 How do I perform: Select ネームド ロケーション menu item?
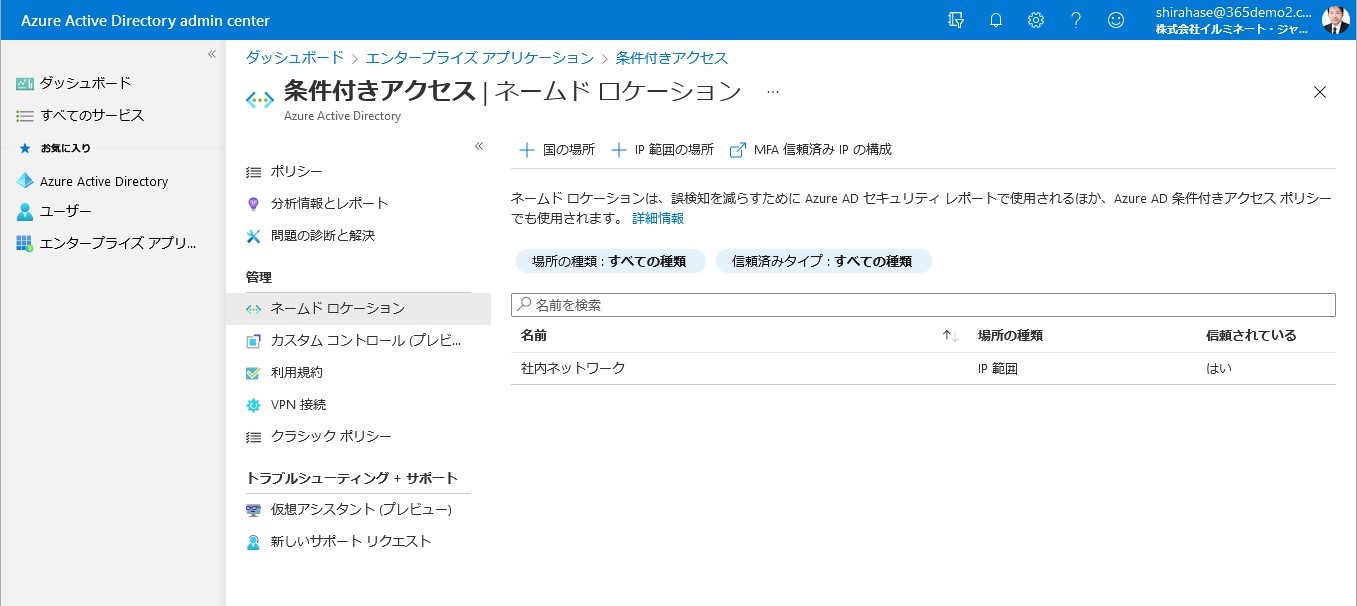358,308
